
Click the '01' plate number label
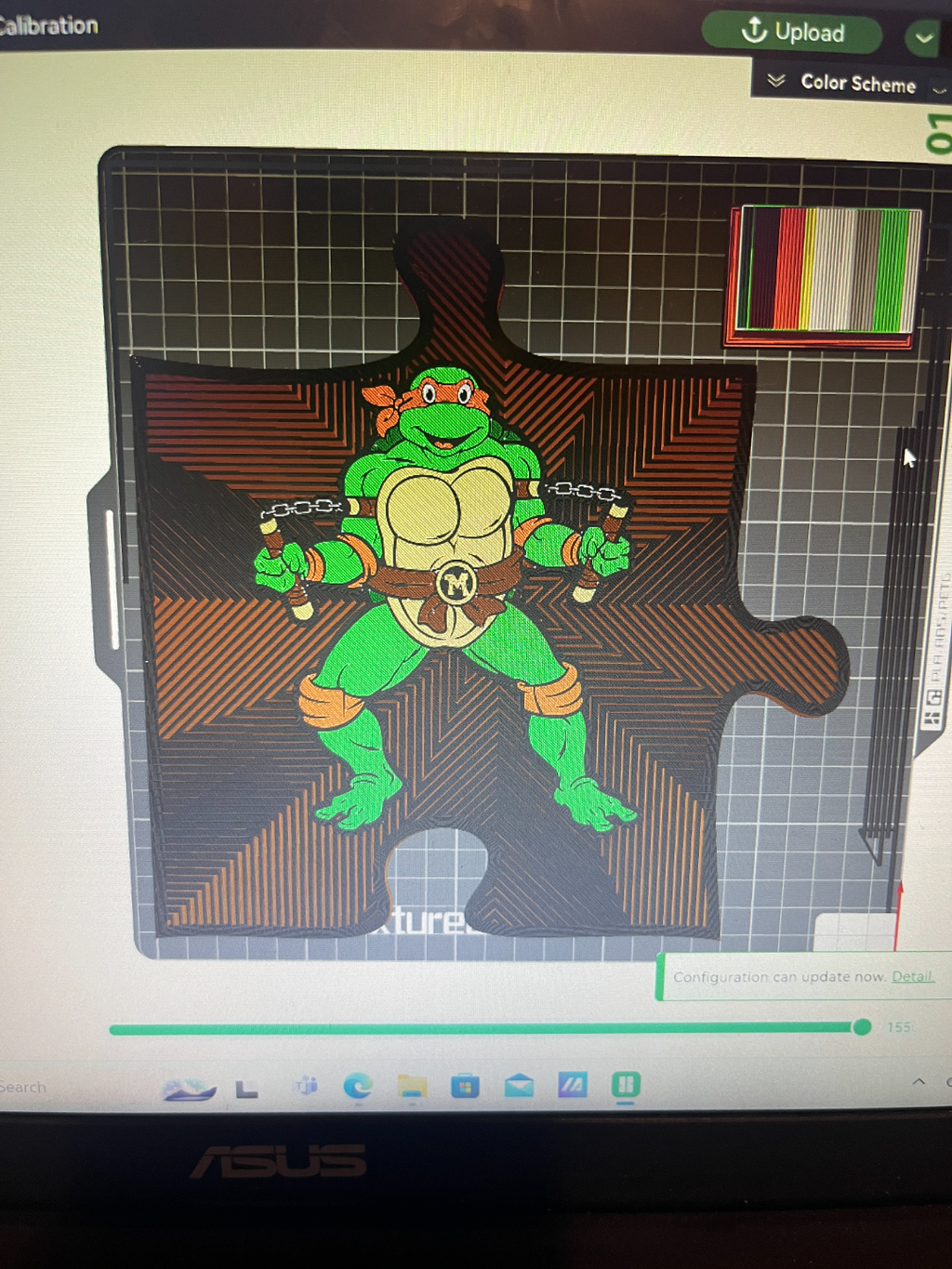939,132
